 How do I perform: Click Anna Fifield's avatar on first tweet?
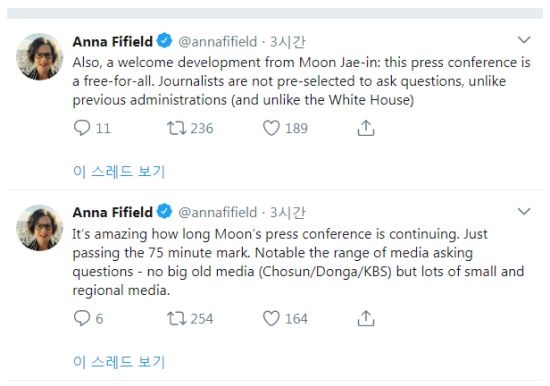coord(40,56)
